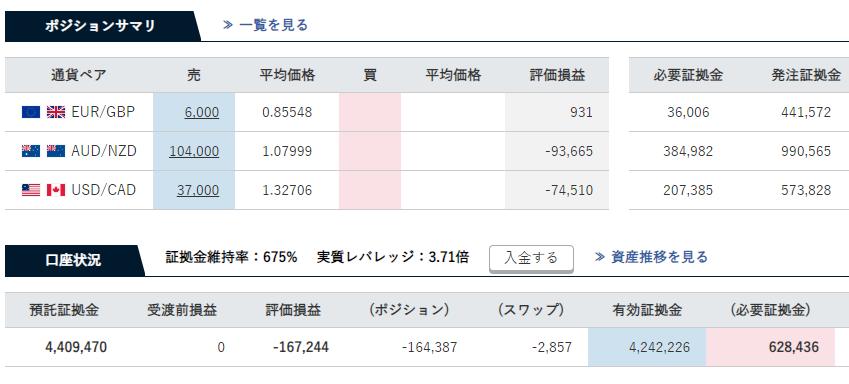Click the US flag icon for USD/CAD

(31, 190)
